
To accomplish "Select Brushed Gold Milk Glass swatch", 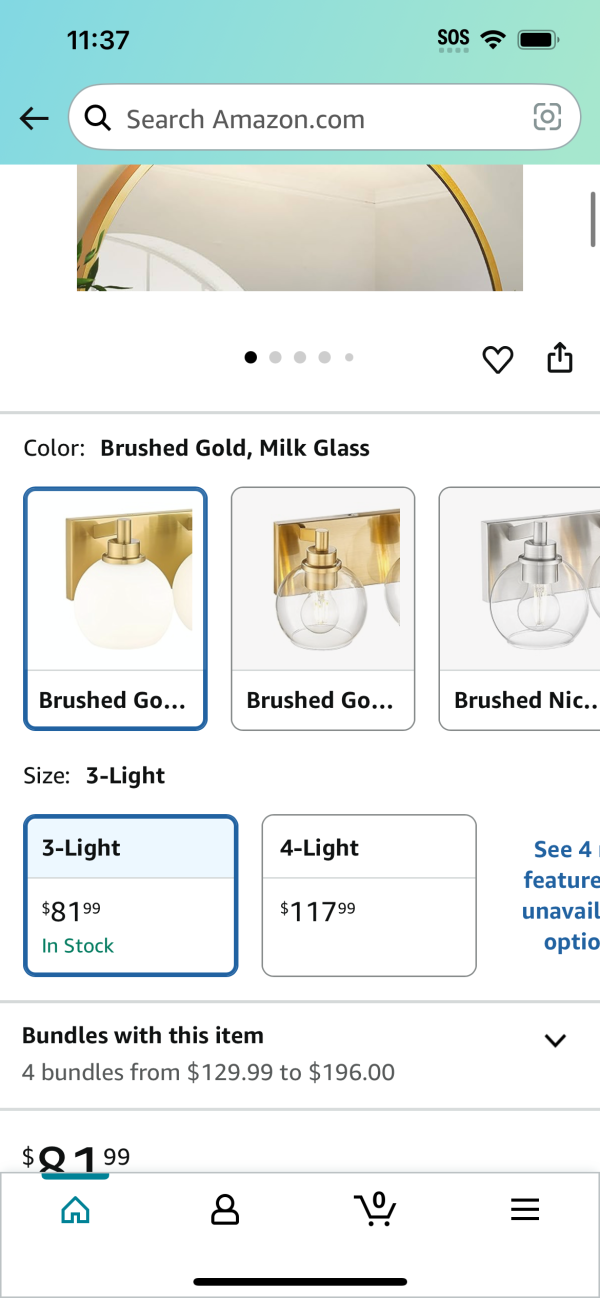I will [115, 608].
